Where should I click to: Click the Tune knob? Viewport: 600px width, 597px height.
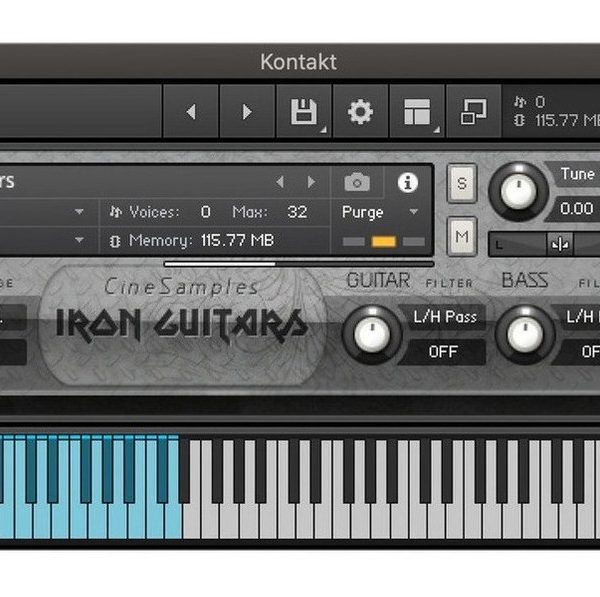click(518, 191)
